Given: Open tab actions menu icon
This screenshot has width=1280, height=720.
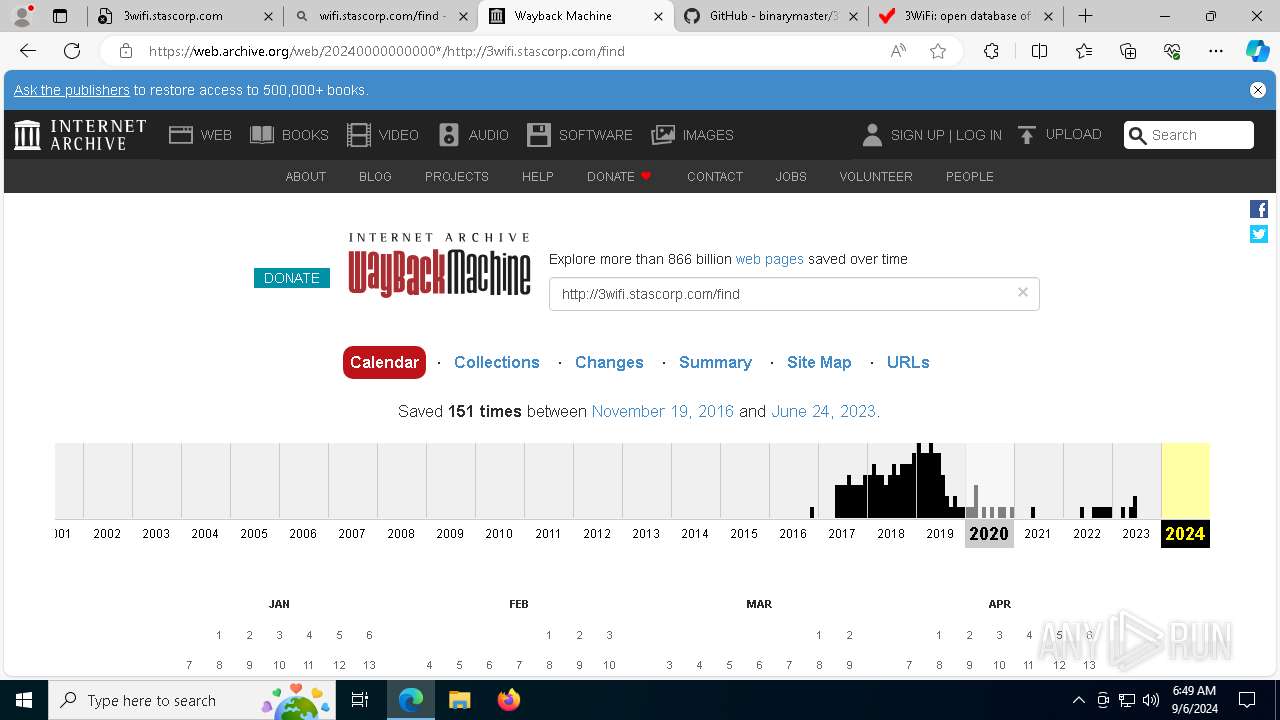Looking at the screenshot, I should tap(60, 16).
